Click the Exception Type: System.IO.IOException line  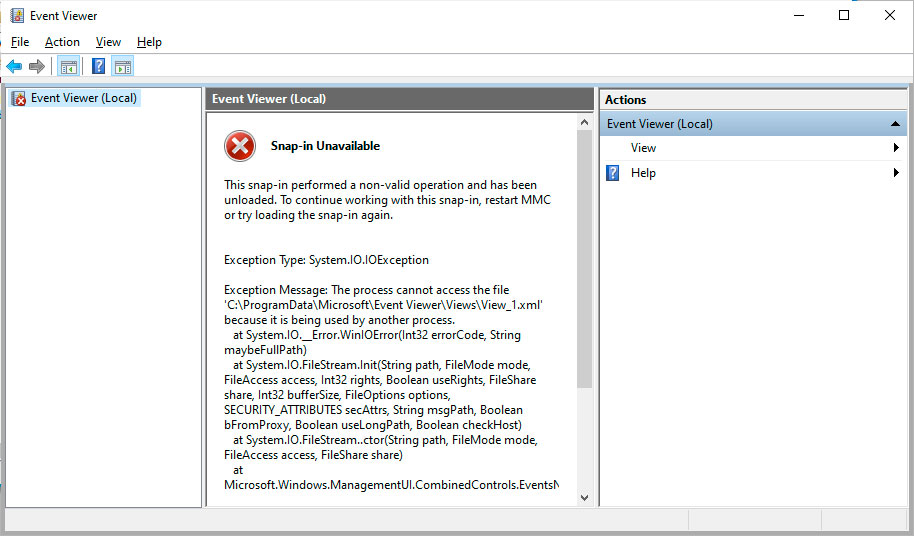[326, 260]
